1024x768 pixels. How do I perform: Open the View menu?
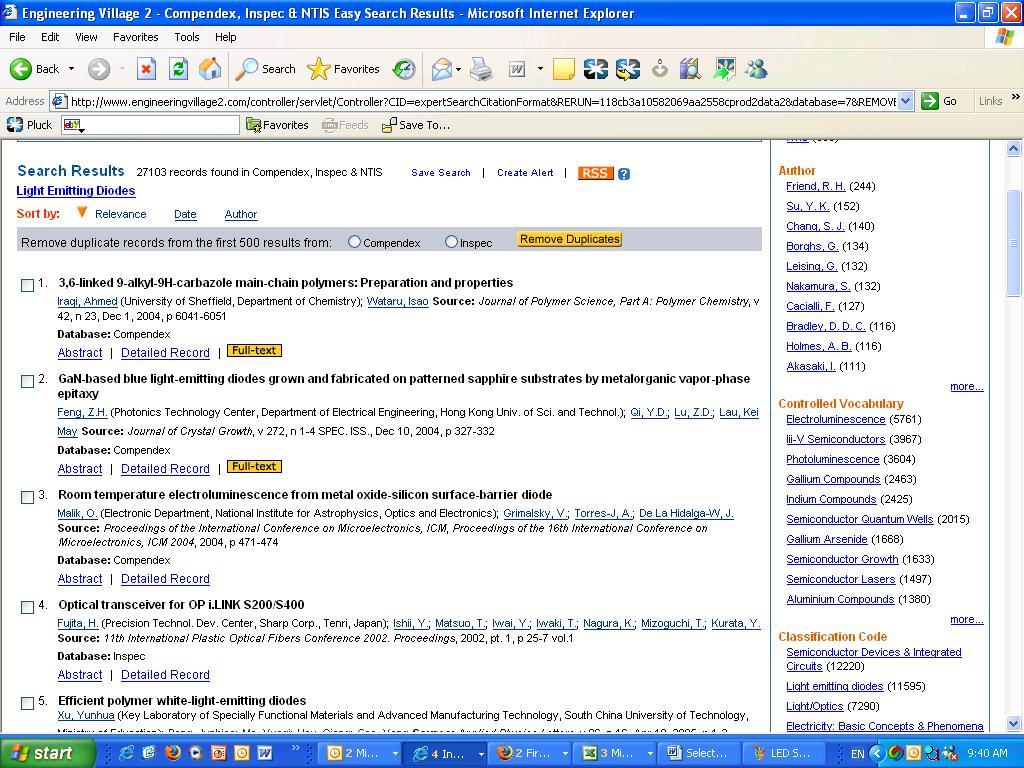pyautogui.click(x=86, y=37)
